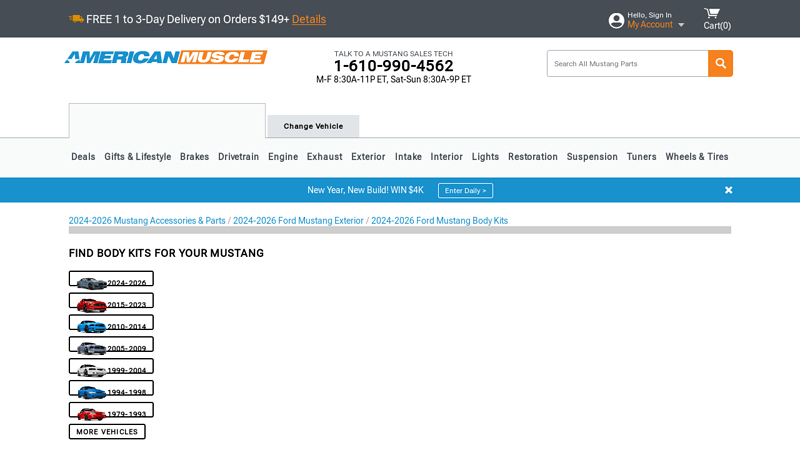Viewport: 800px width, 450px height.
Task: Click the Search All Mustang Parts field
Action: (x=627, y=64)
